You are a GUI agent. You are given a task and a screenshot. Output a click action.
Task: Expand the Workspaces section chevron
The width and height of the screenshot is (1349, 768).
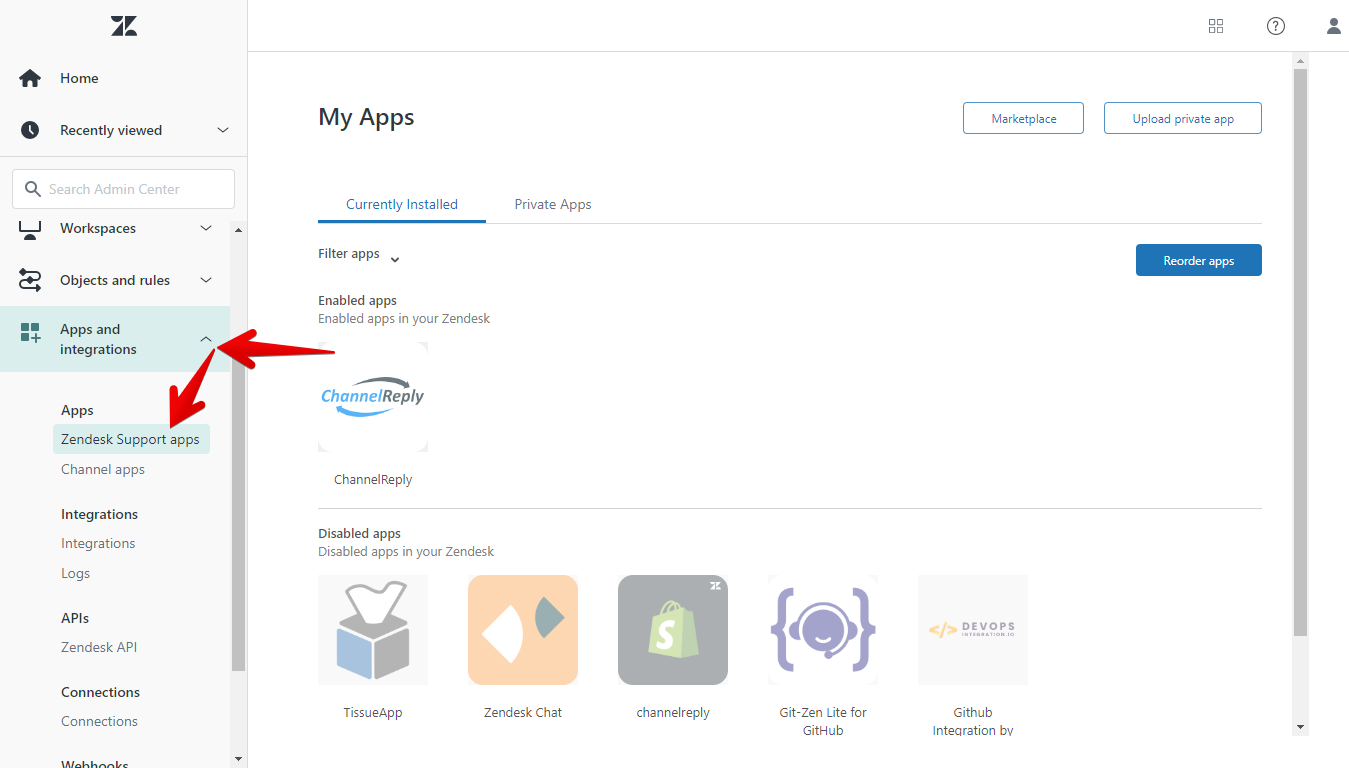(206, 228)
